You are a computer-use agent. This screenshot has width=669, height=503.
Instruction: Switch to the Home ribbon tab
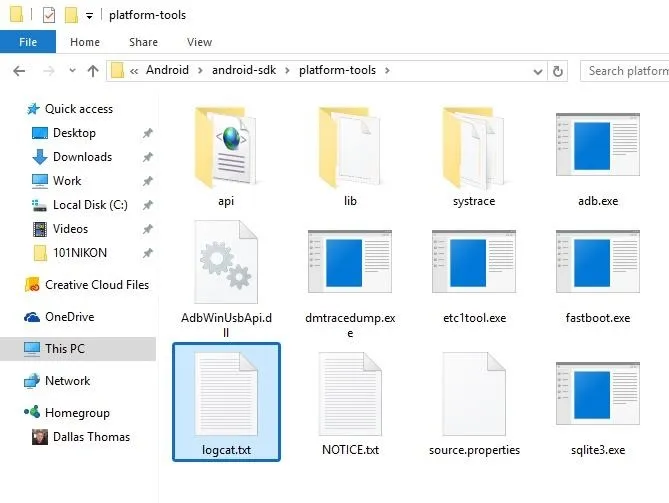point(85,42)
